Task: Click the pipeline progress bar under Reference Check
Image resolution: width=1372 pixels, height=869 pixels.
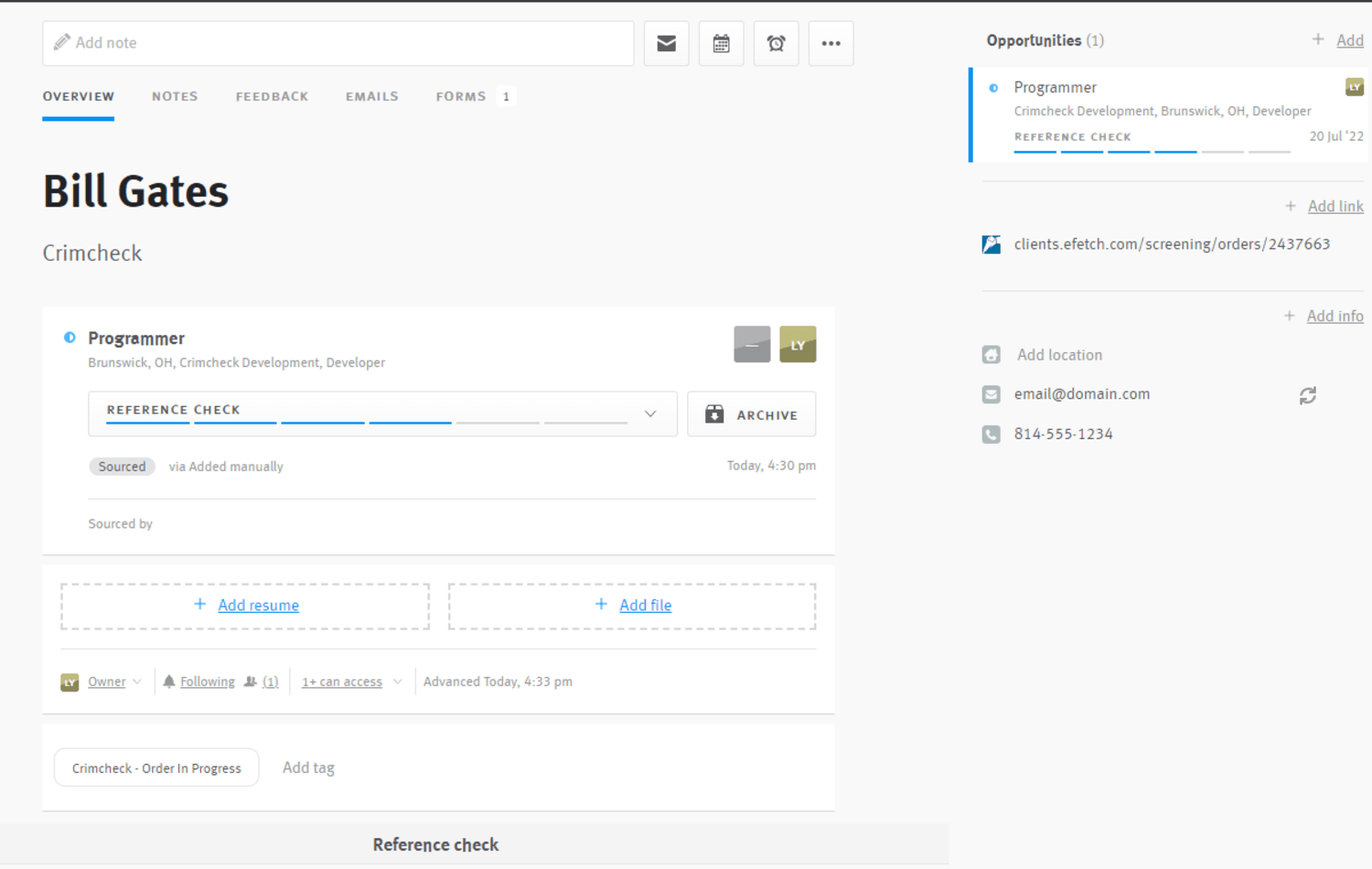Action: click(367, 422)
